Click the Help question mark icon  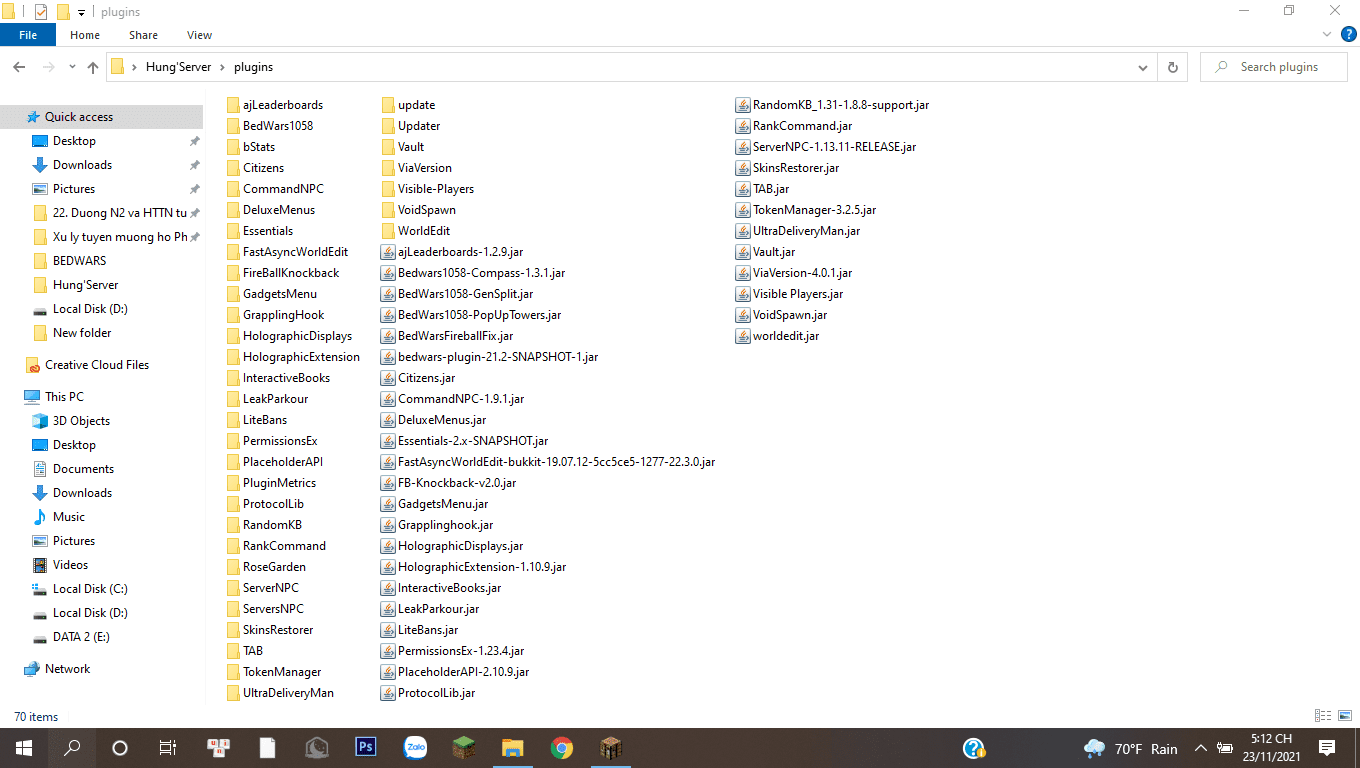coord(1348,34)
